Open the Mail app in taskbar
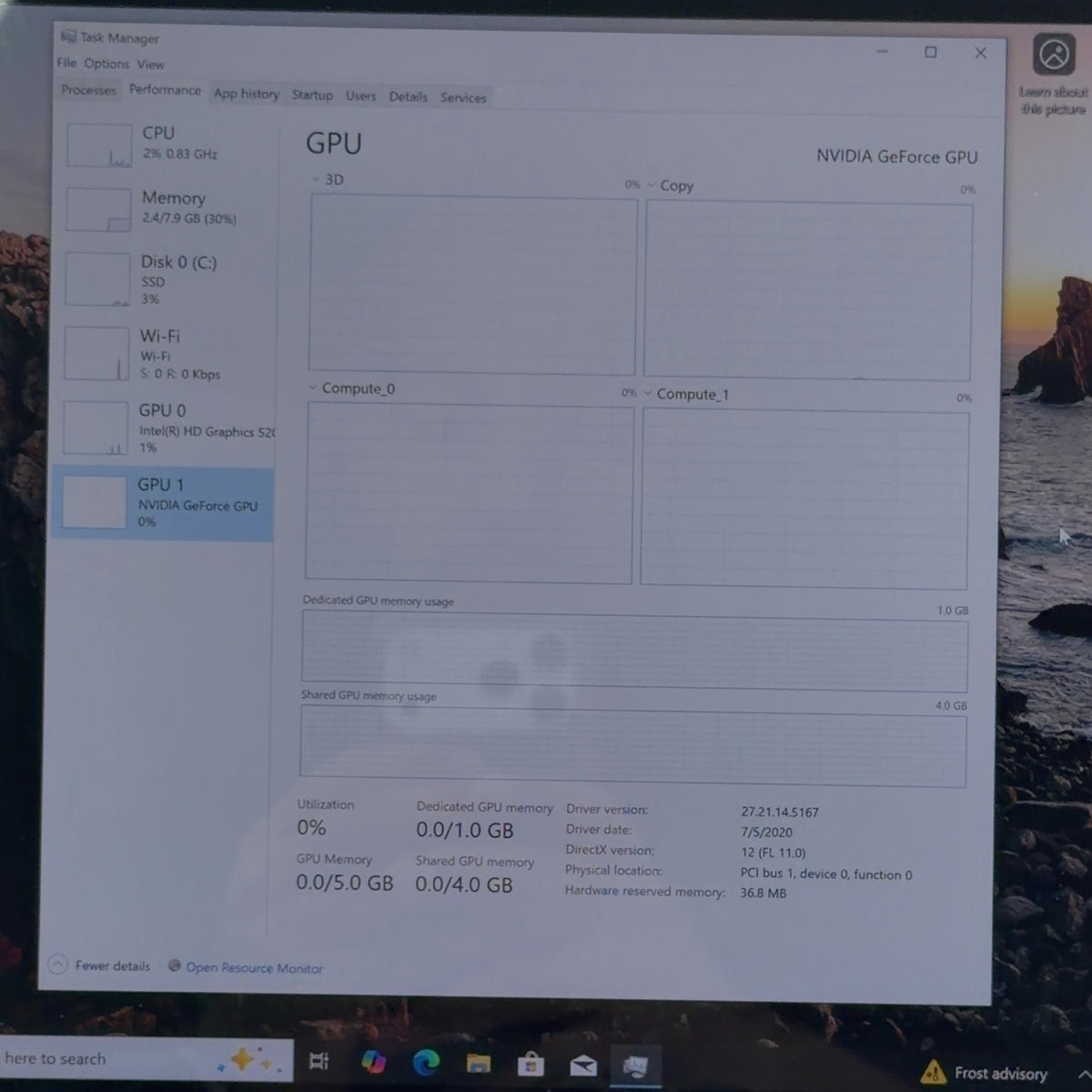Image resolution: width=1092 pixels, height=1092 pixels. click(582, 1065)
